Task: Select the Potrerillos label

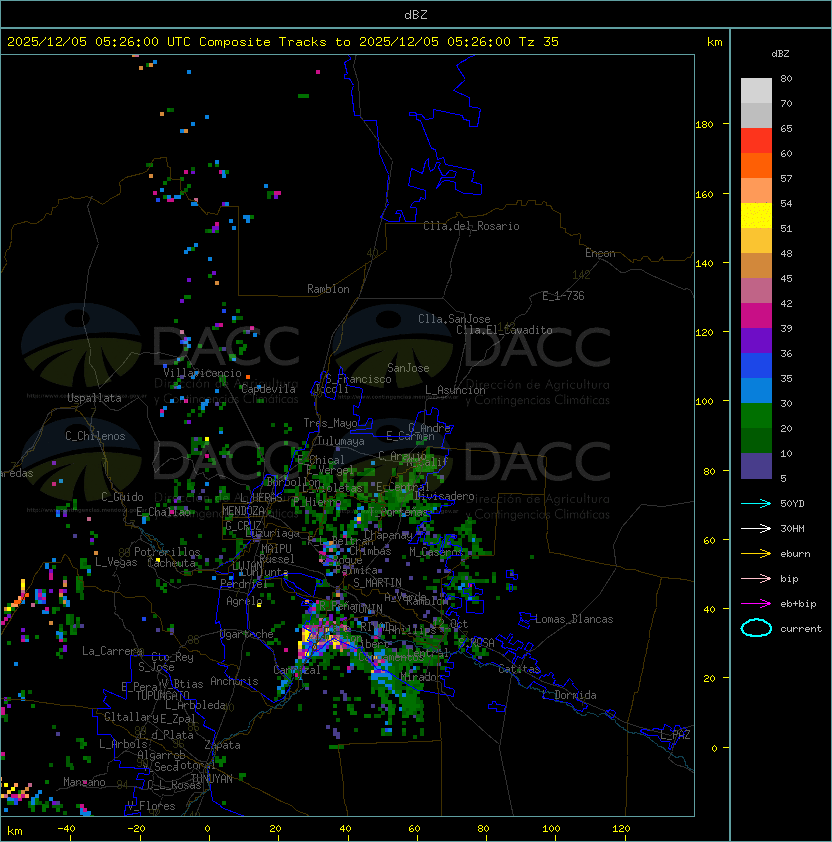Action: pos(167,552)
